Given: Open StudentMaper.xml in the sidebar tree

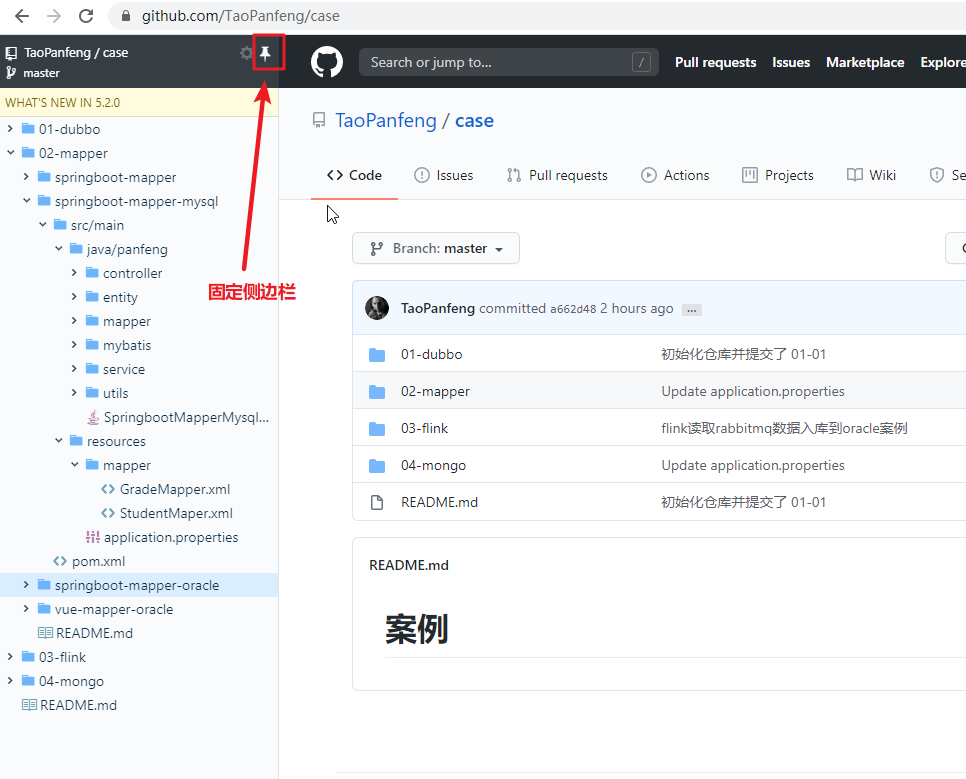Looking at the screenshot, I should (x=176, y=513).
